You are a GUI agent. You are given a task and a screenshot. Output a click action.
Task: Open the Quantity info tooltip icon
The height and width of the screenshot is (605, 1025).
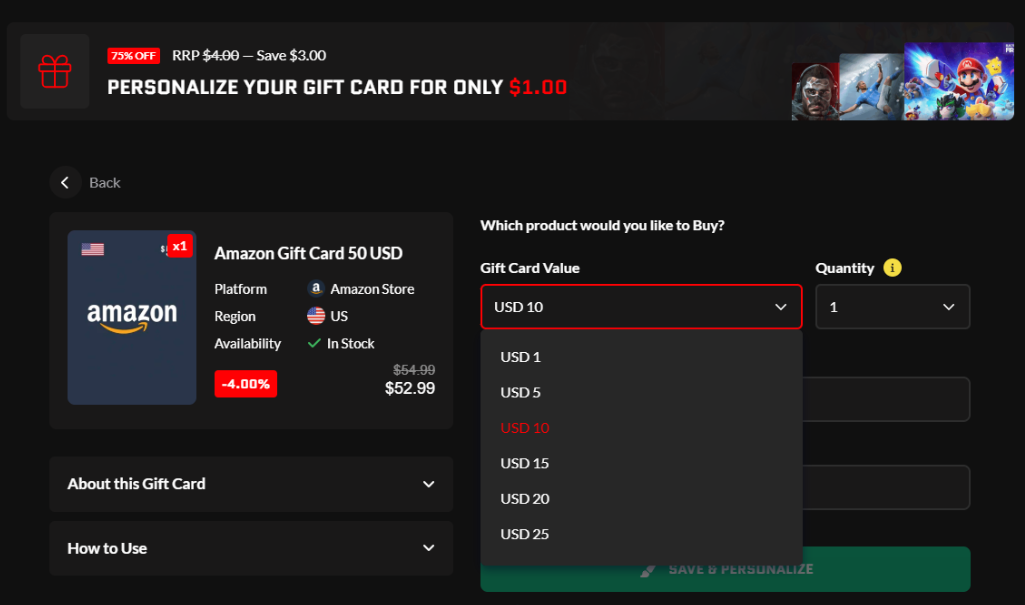tap(891, 267)
